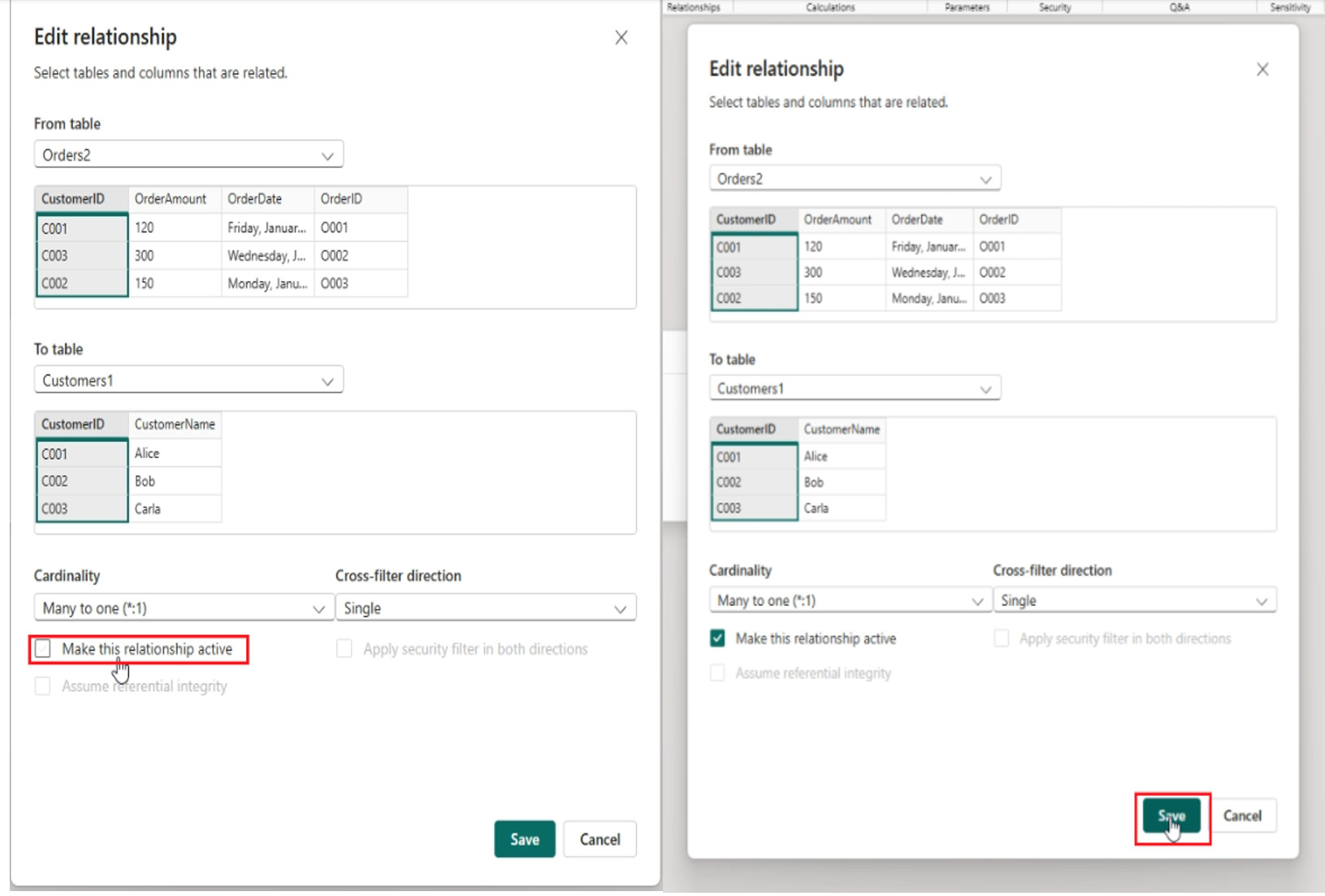Click Save in the left dialog
1325x896 pixels.
point(525,839)
